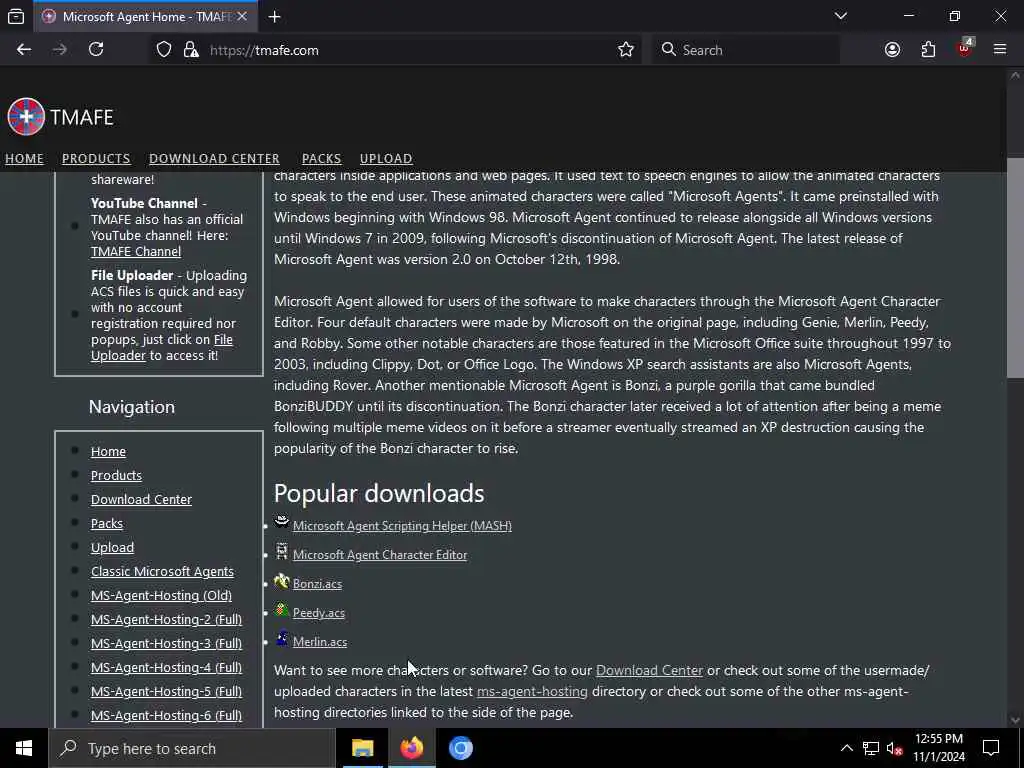The height and width of the screenshot is (768, 1024).
Task: Click the Packs link in Navigation
Action: [106, 524]
